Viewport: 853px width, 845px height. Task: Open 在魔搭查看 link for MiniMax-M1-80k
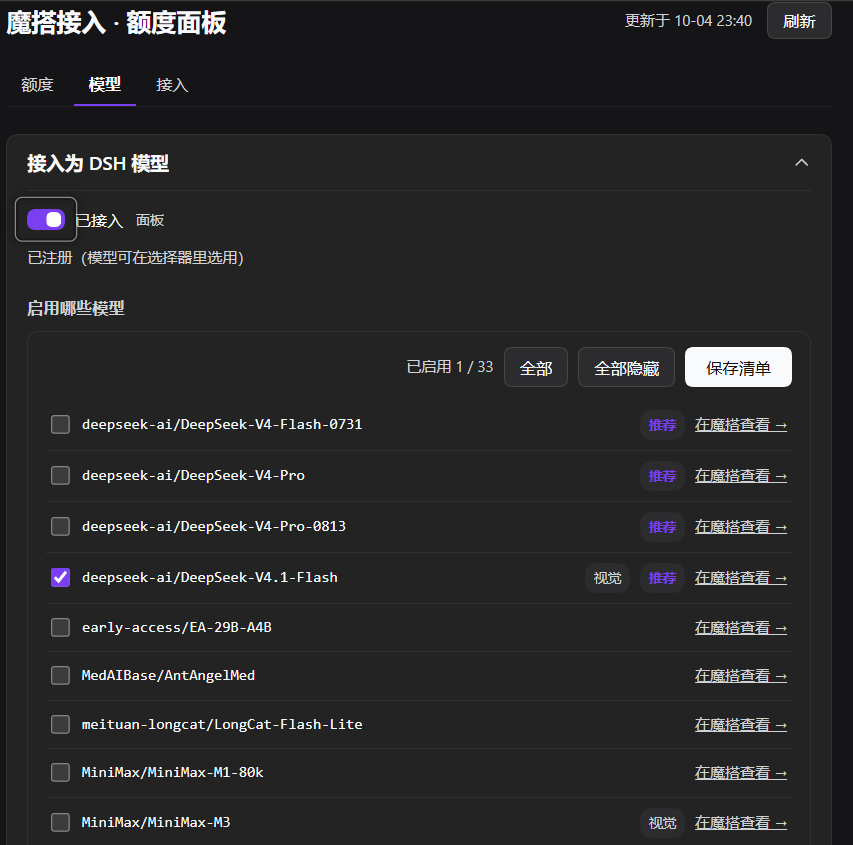point(740,773)
